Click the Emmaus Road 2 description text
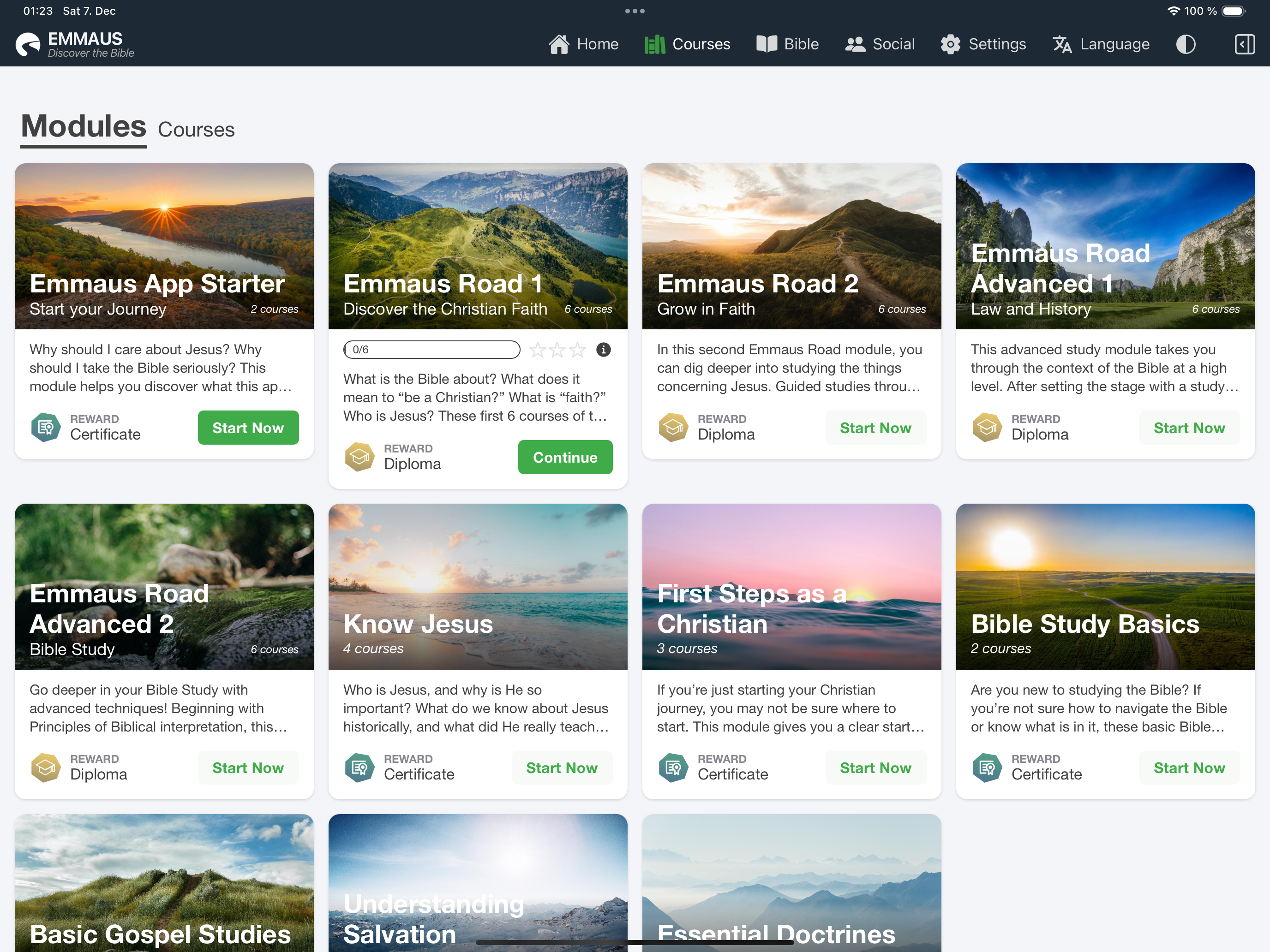This screenshot has width=1270, height=952. [x=790, y=368]
